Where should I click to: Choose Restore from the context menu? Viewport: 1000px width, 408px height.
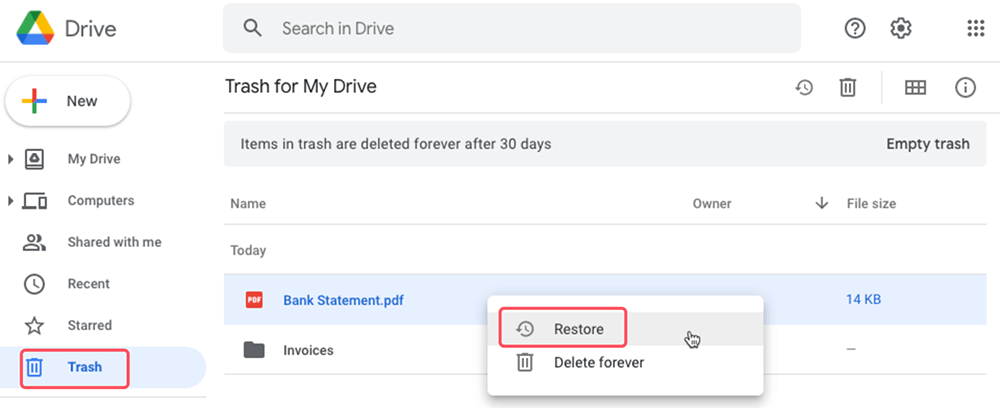coord(625,329)
